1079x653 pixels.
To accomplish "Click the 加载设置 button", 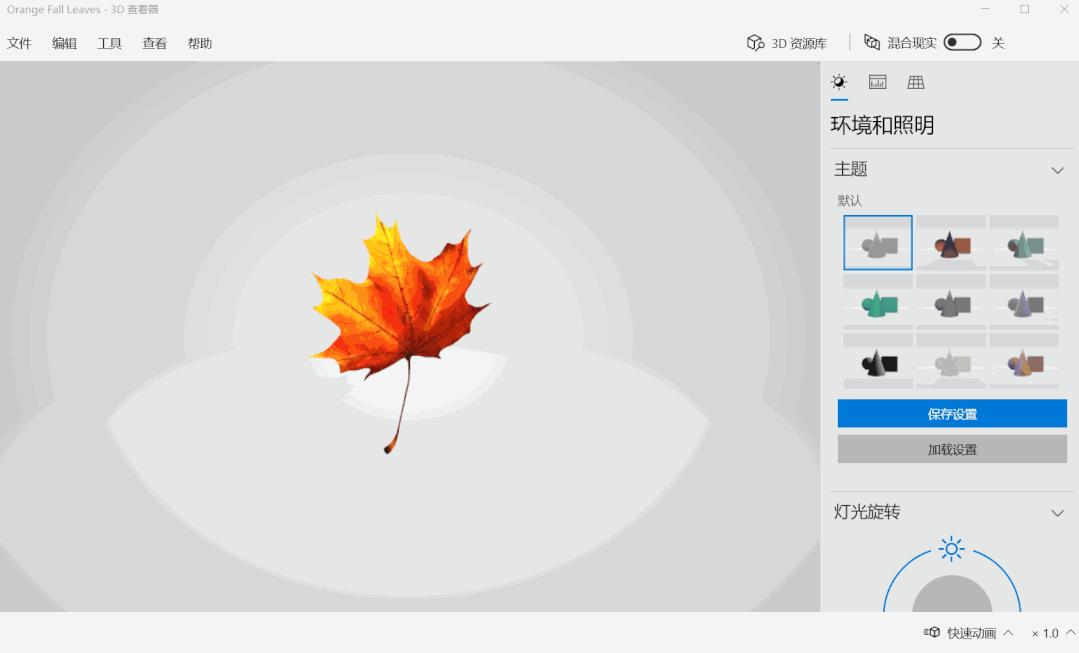I will click(952, 449).
